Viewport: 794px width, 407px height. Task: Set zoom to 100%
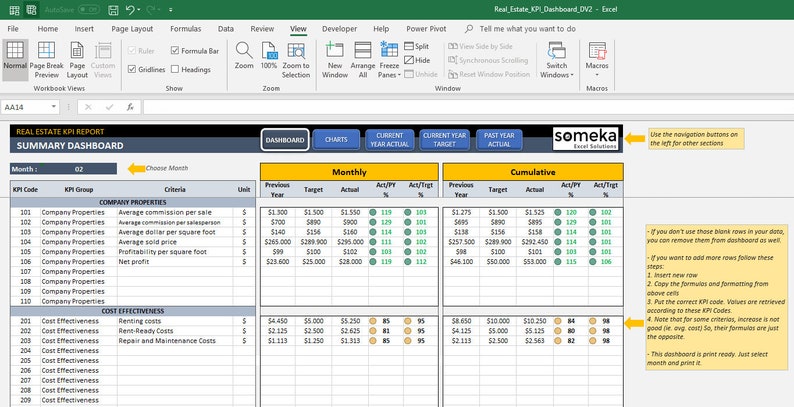[269, 56]
